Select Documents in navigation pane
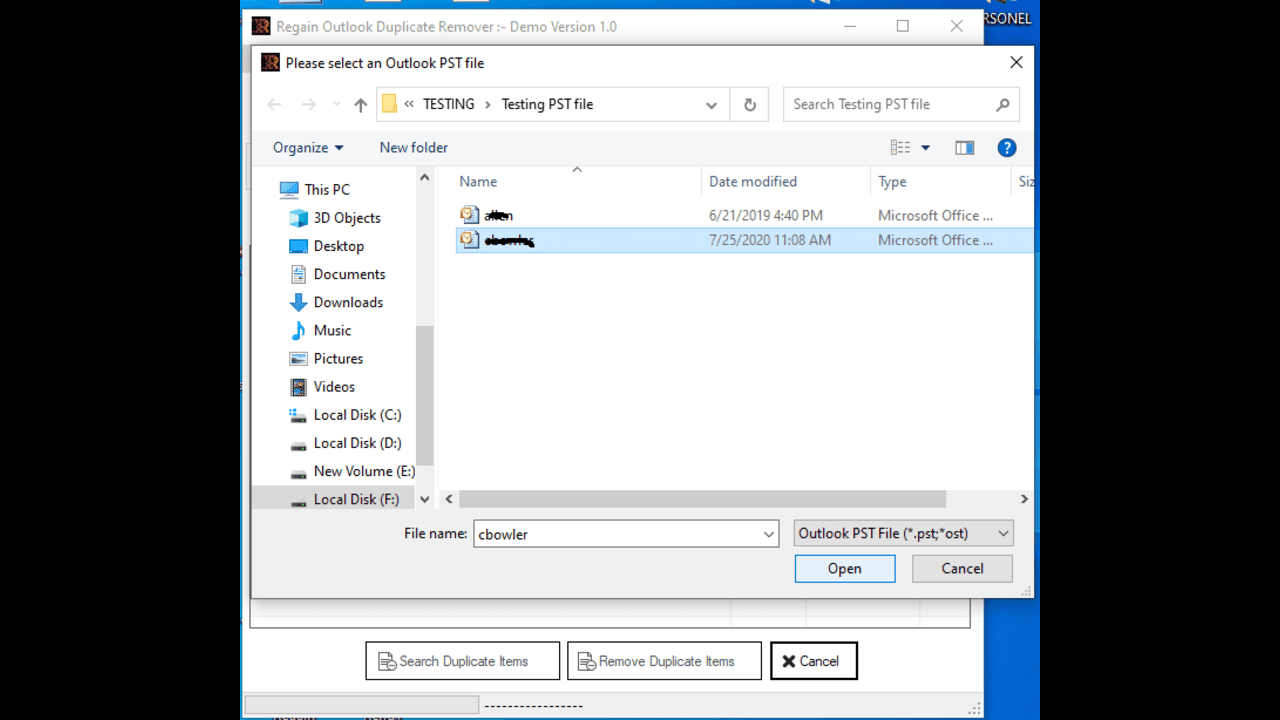This screenshot has width=1280, height=720. click(x=349, y=273)
